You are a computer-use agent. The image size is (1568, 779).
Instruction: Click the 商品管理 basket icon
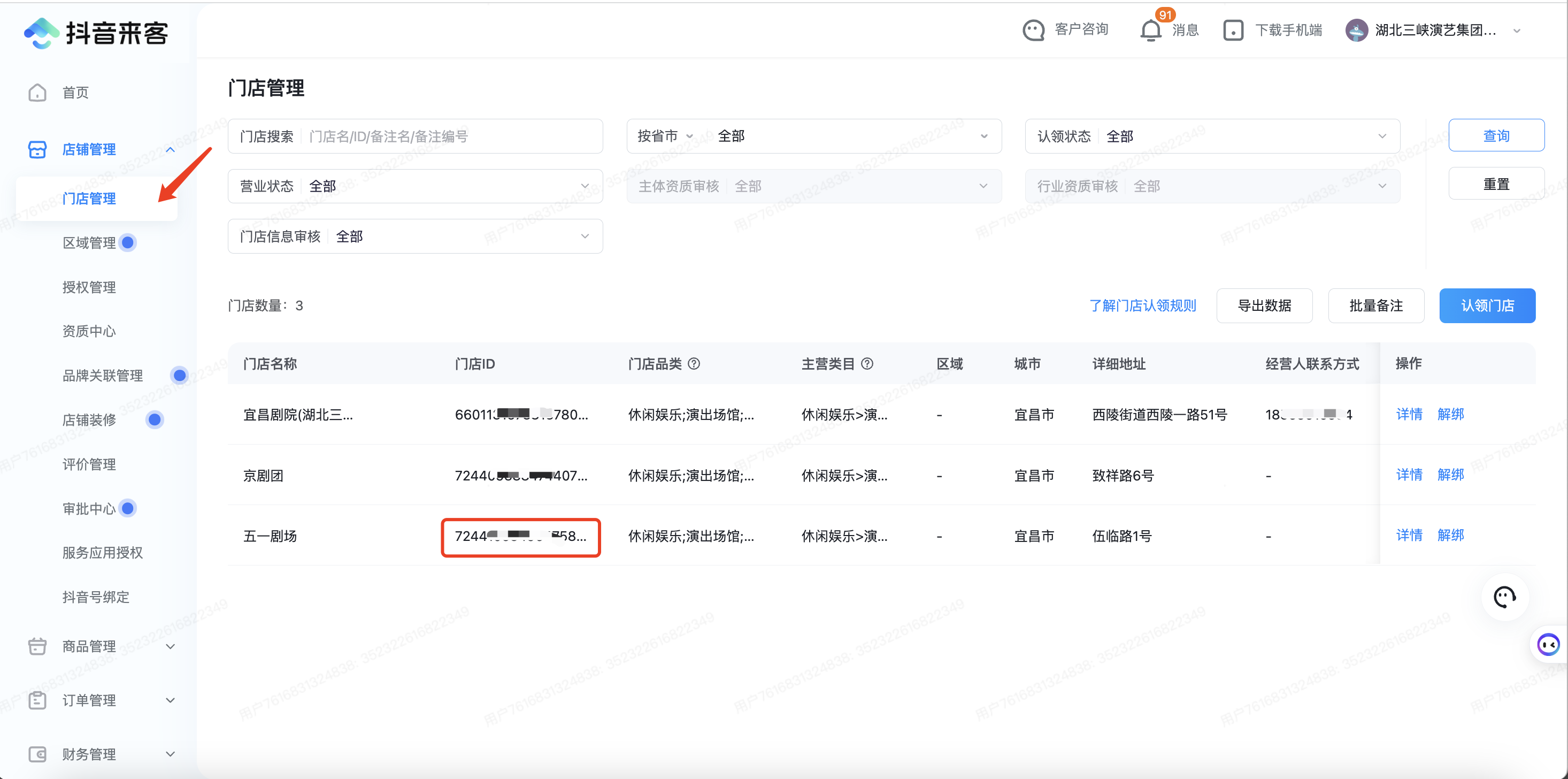[x=37, y=646]
